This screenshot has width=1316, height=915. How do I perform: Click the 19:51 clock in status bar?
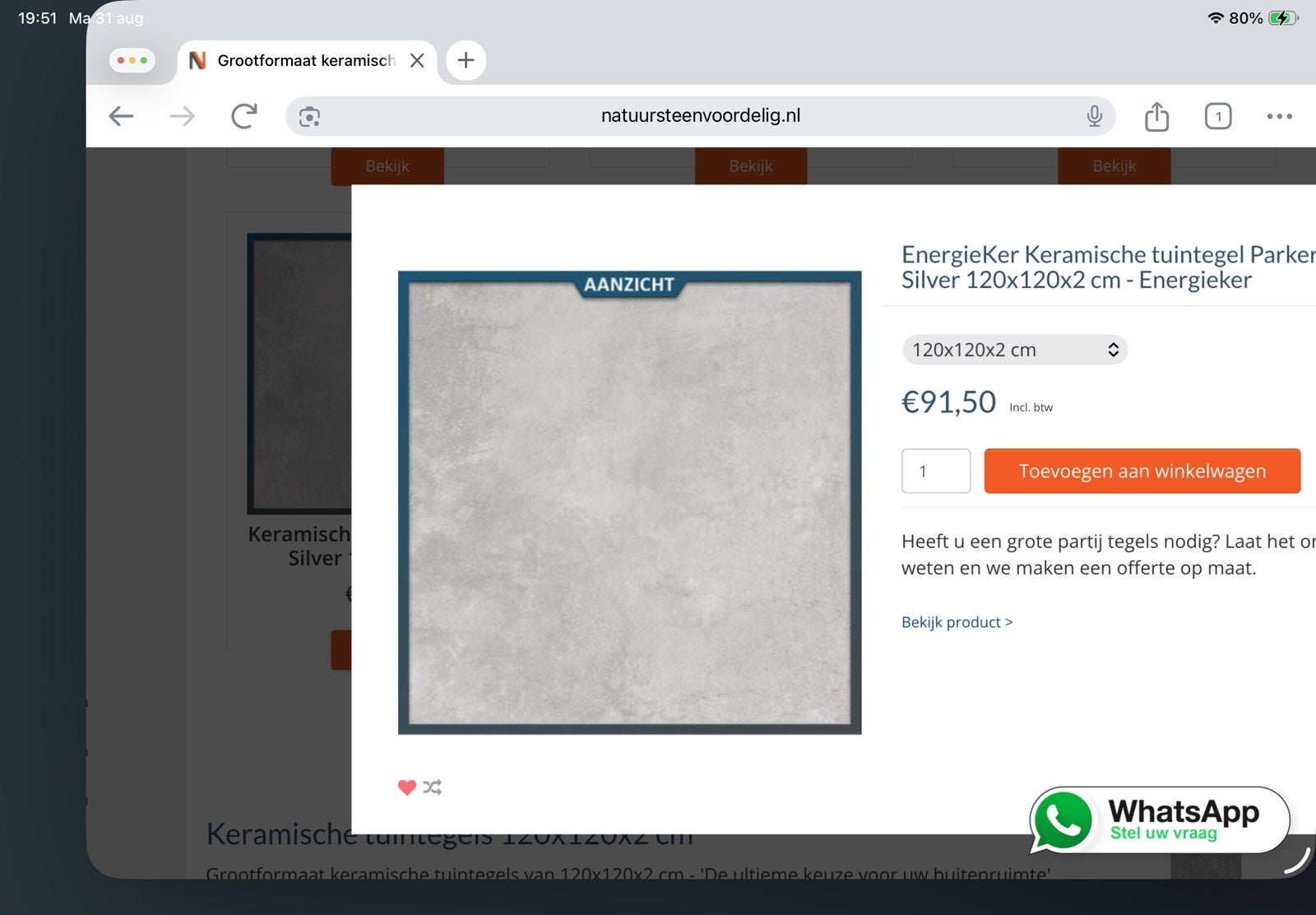37,18
